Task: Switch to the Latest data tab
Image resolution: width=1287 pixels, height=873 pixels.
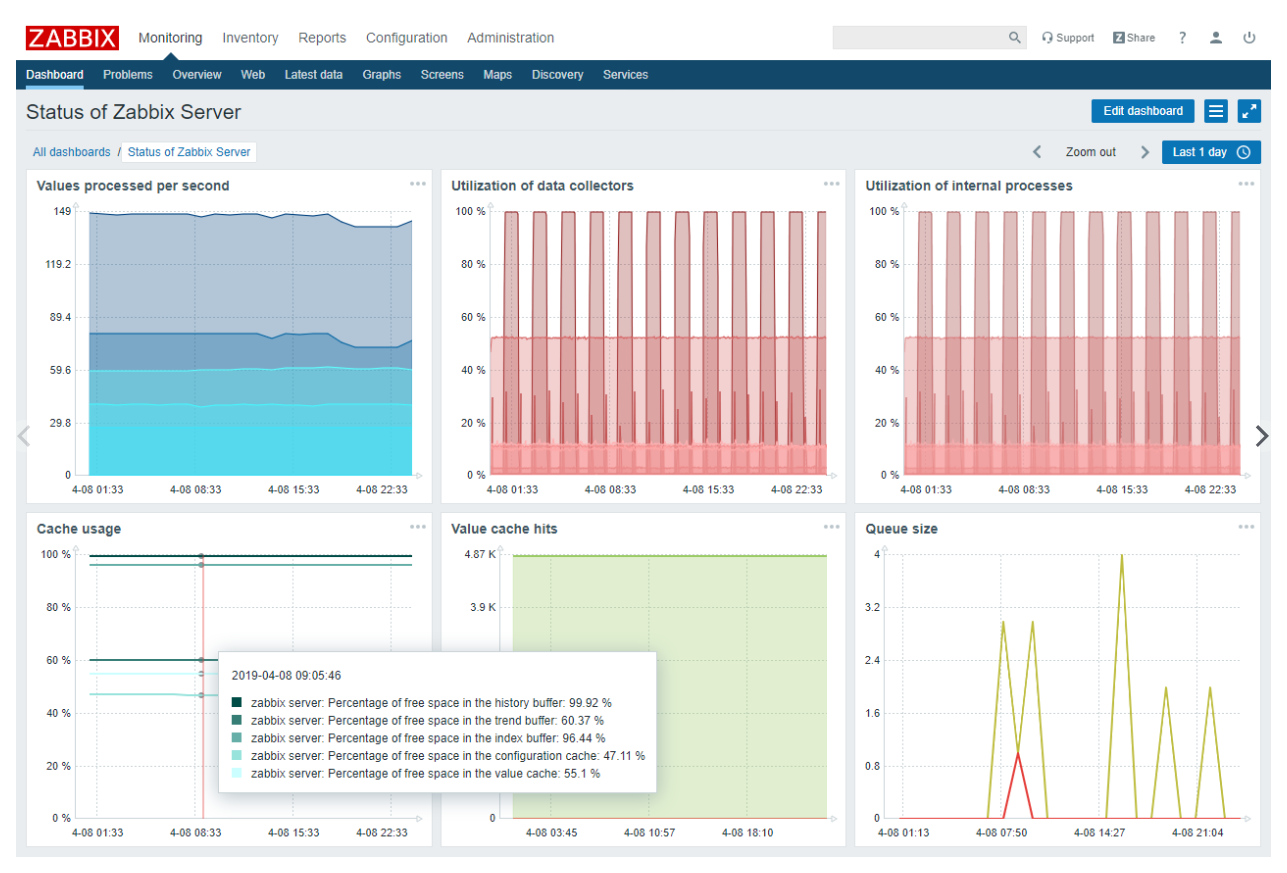Action: point(314,75)
